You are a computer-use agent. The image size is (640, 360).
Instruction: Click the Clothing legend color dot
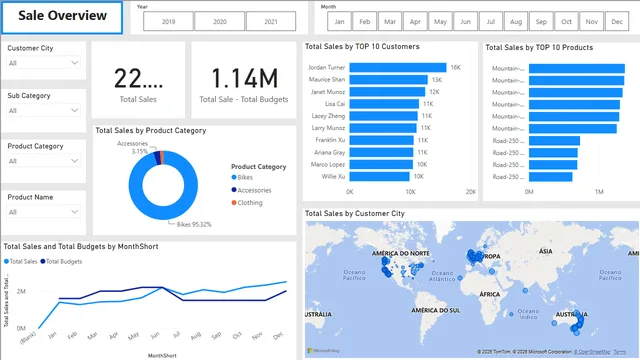click(x=234, y=202)
